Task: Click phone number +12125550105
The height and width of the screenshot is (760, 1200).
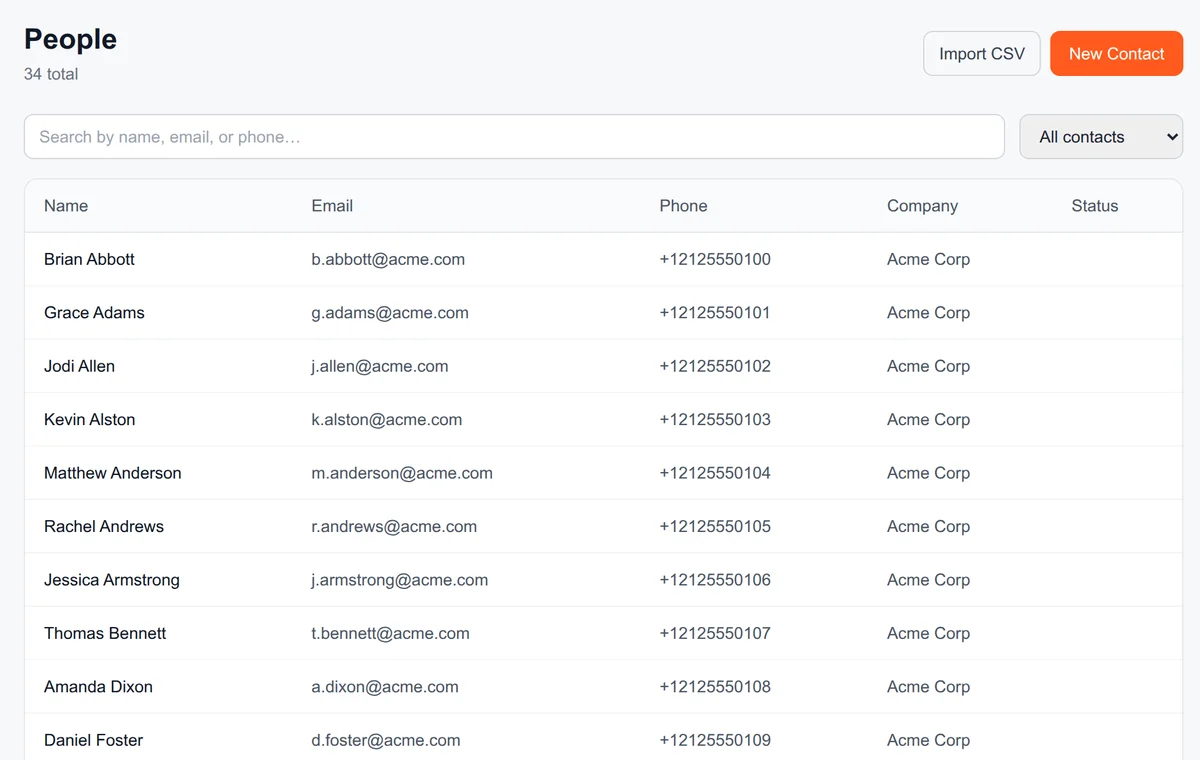Action: pos(715,527)
